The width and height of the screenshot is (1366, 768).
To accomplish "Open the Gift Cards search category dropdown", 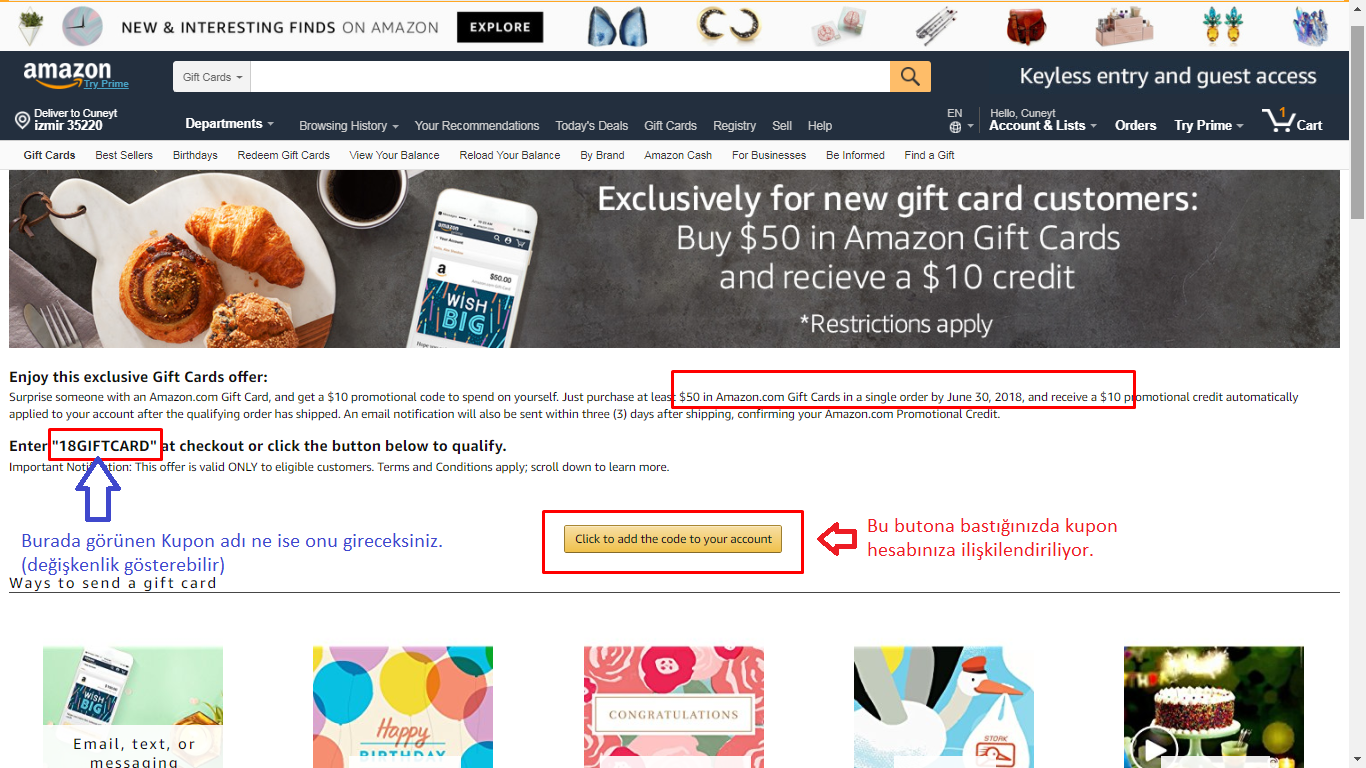I will coord(212,77).
